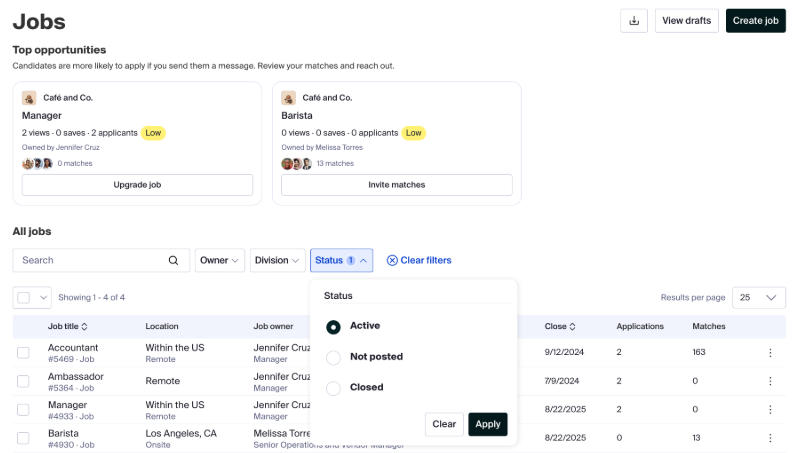Select the Not posted status radio button
Image resolution: width=805 pixels, height=453 pixels.
[333, 357]
